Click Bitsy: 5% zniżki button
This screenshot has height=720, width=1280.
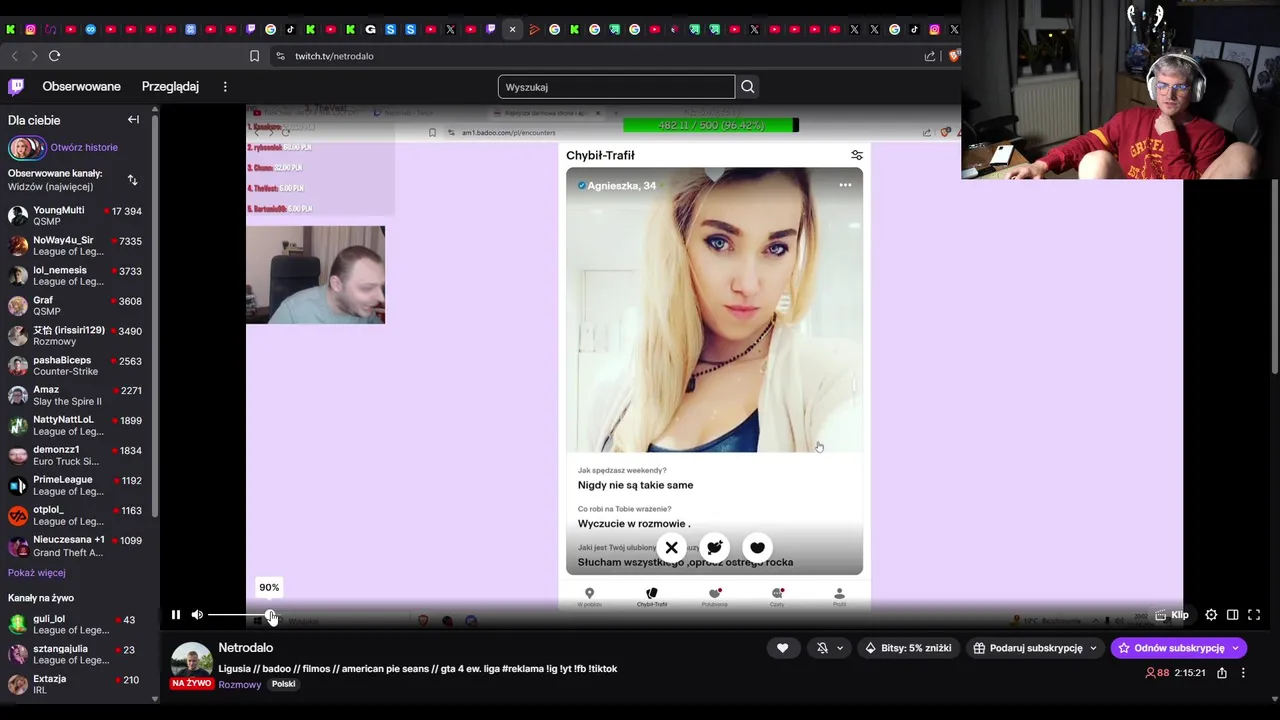[909, 648]
